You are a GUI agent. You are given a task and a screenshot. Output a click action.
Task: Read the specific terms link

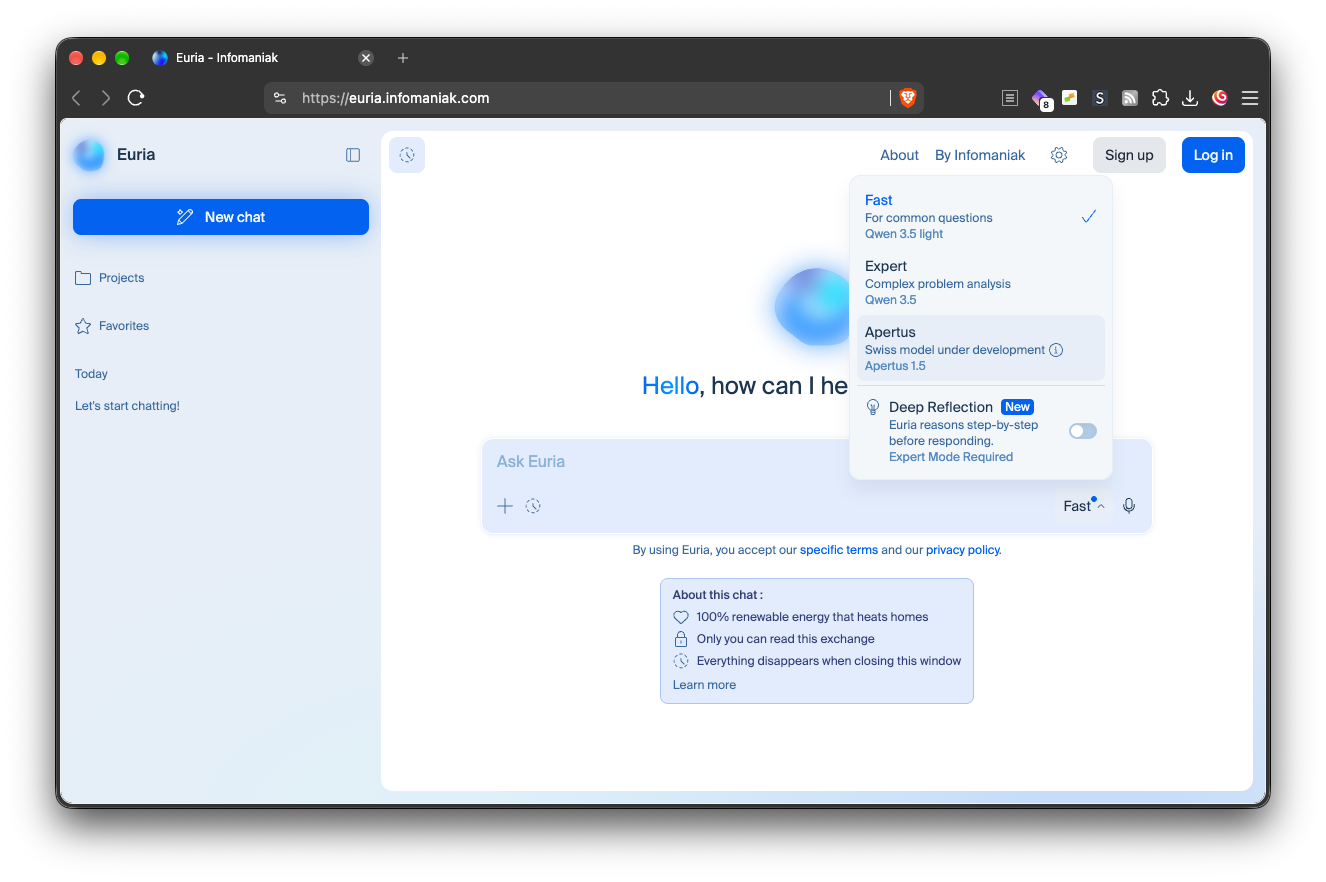[x=839, y=550]
